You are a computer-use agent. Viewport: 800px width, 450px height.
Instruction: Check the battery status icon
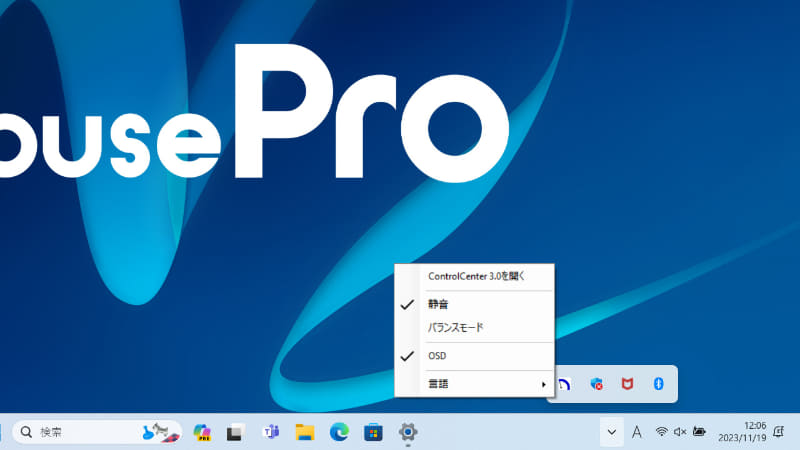click(699, 432)
